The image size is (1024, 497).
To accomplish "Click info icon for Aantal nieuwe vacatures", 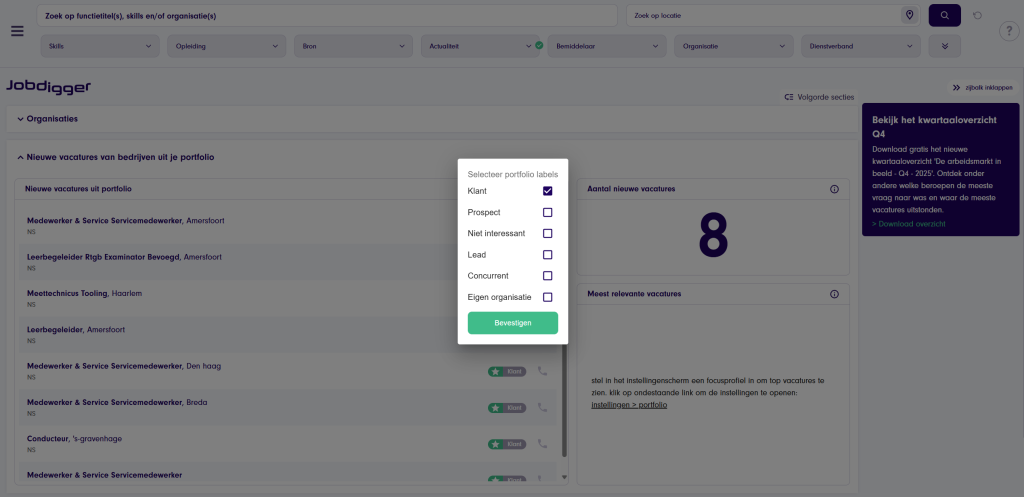I will 834,189.
